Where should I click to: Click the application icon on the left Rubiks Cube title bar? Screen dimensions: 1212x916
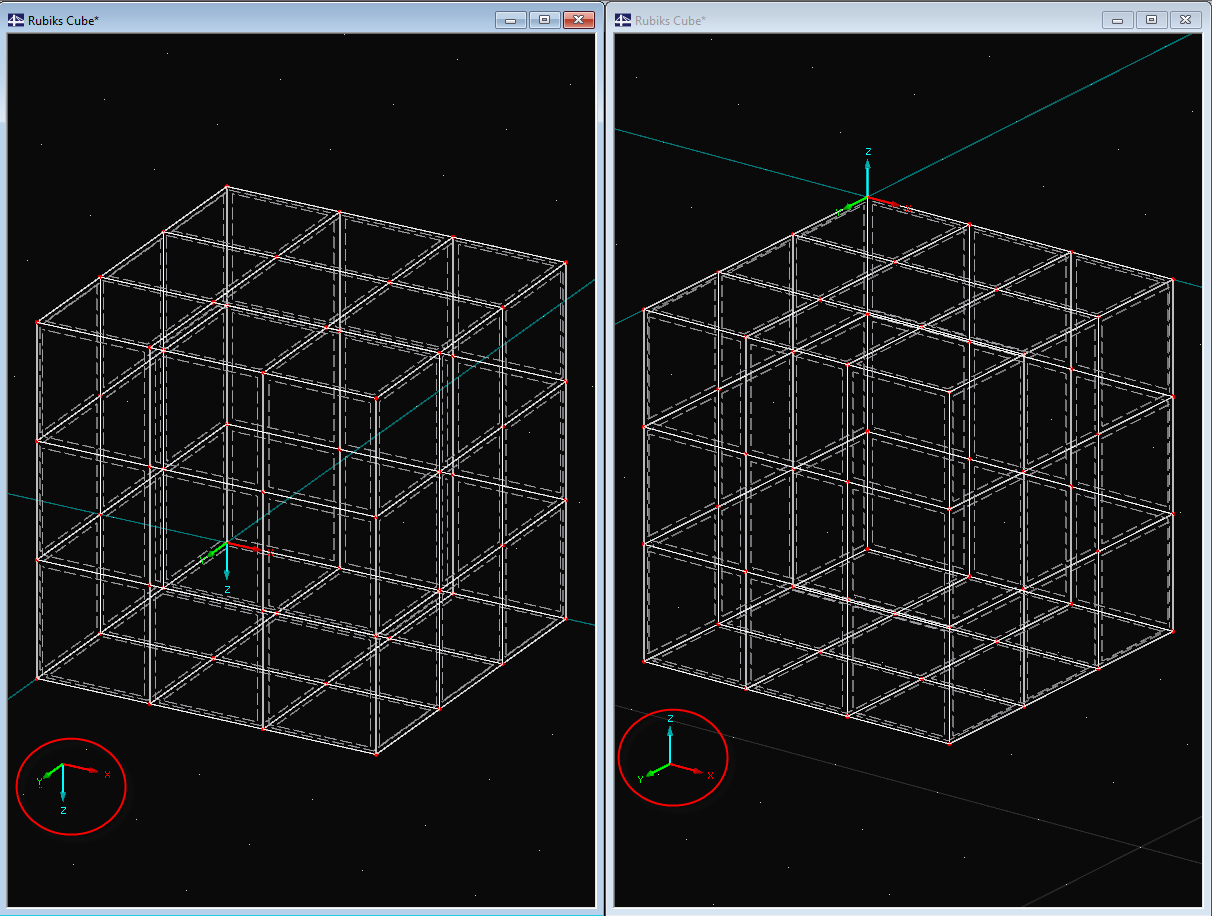coord(15,19)
